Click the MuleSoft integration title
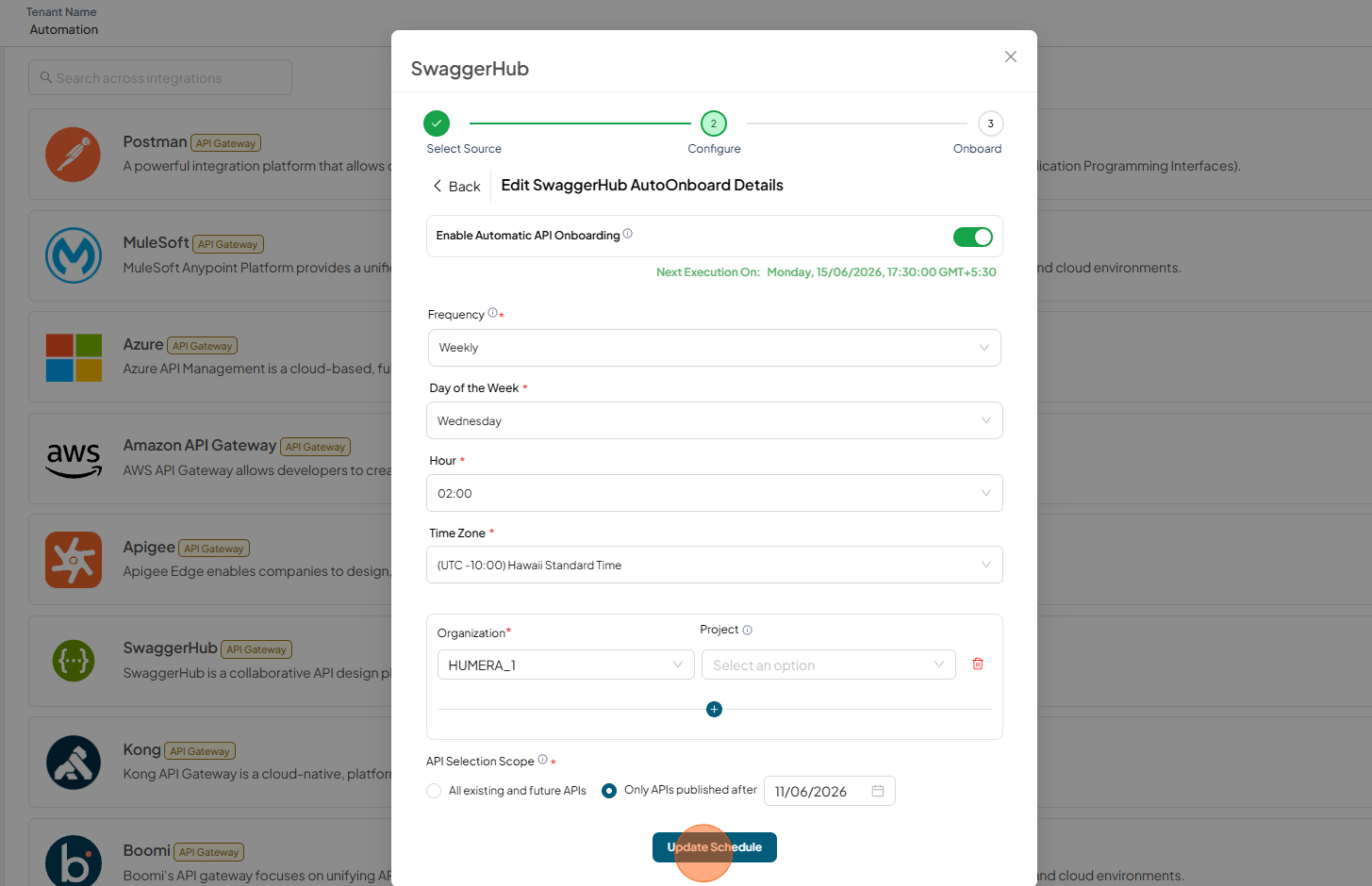The image size is (1372, 886). tap(156, 242)
